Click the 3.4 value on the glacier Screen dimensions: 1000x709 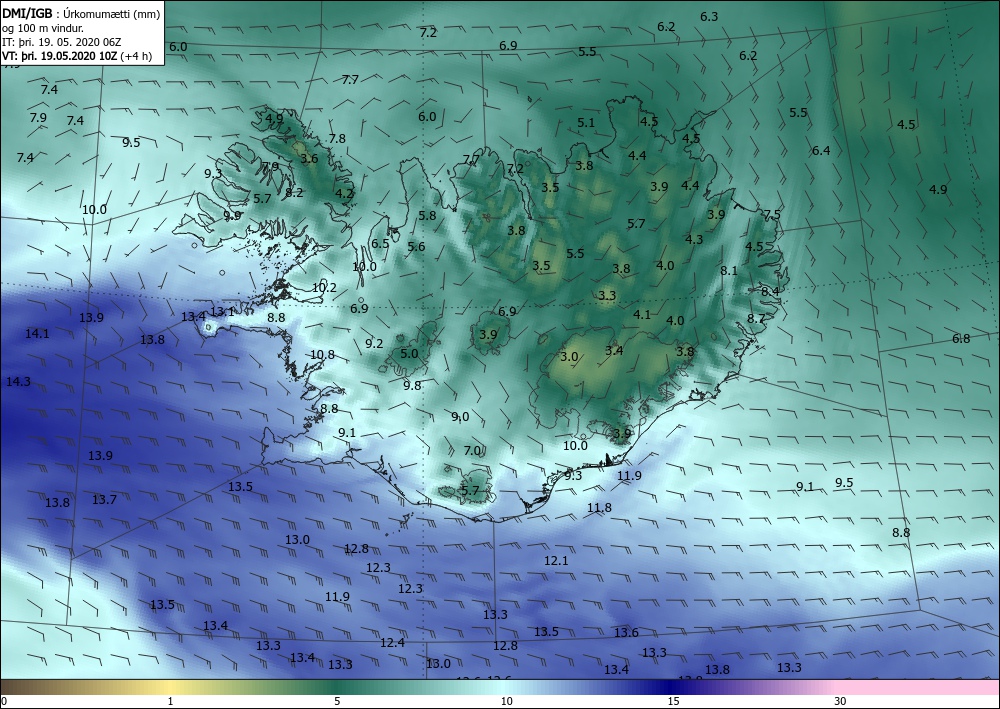614,350
